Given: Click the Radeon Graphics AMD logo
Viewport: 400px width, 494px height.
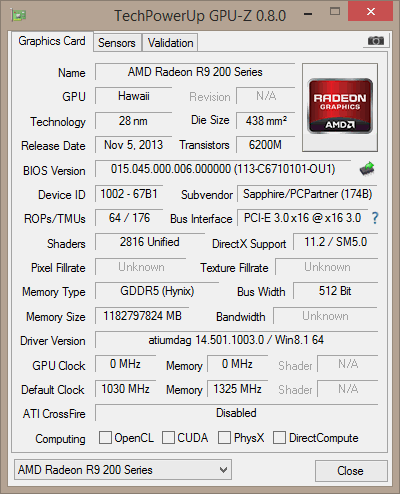Looking at the screenshot, I should click(340, 107).
